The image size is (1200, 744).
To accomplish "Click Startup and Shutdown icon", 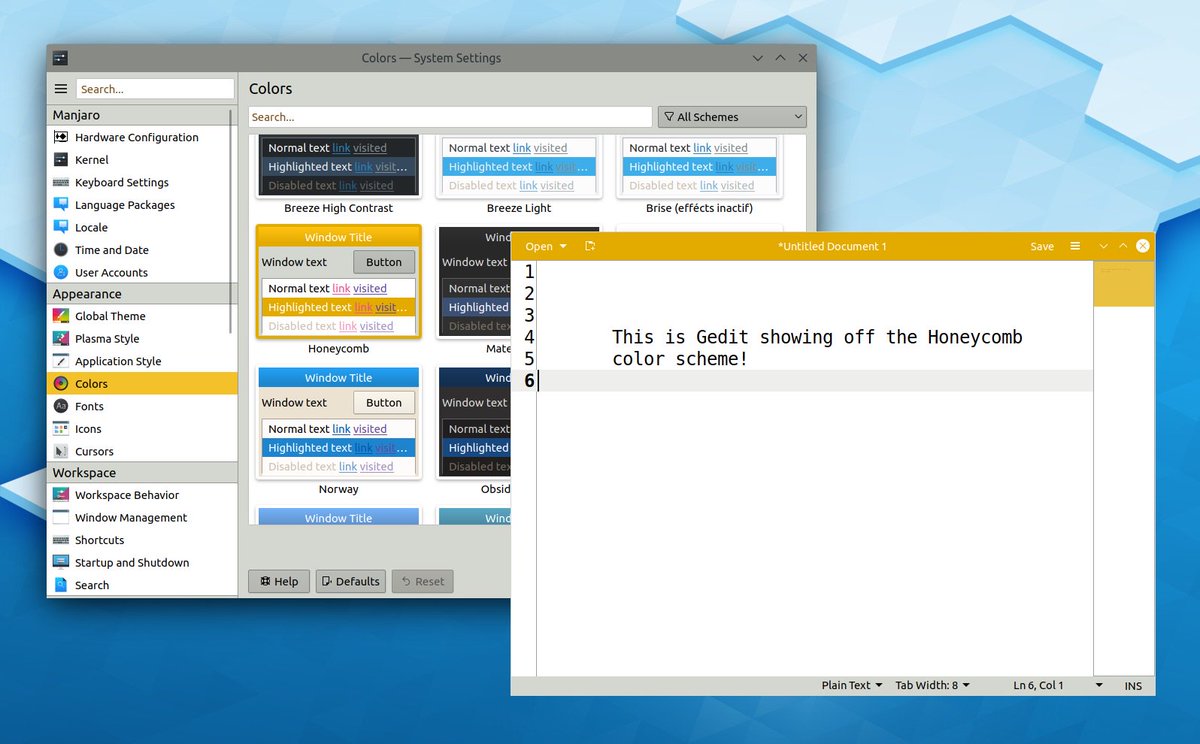I will click(x=61, y=563).
